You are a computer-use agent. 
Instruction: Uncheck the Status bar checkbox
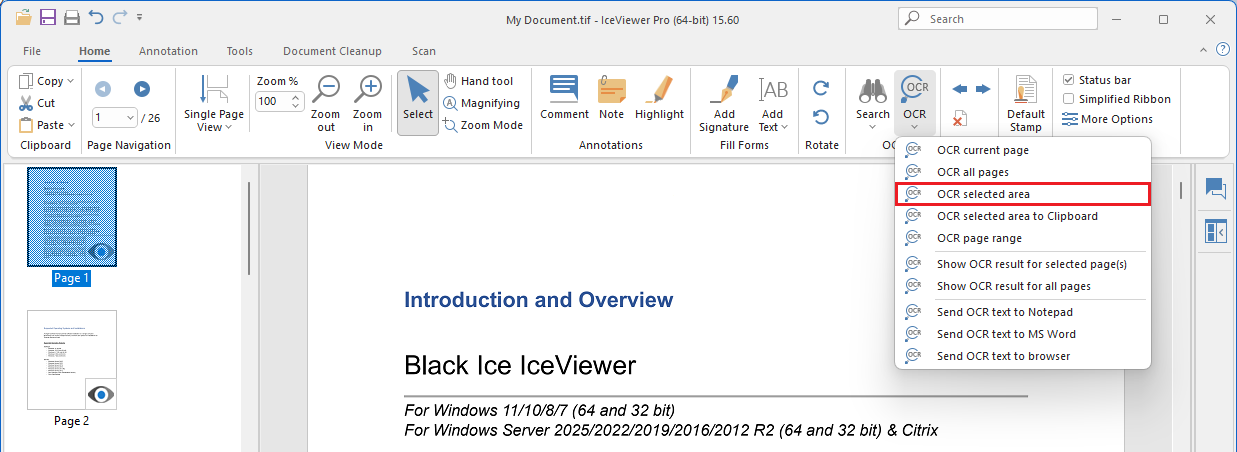pyautogui.click(x=1068, y=80)
